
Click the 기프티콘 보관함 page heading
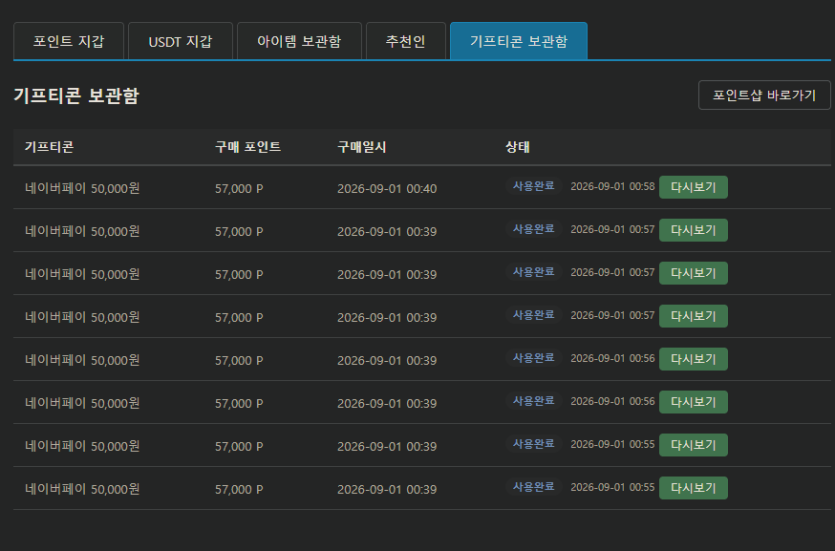(76, 96)
